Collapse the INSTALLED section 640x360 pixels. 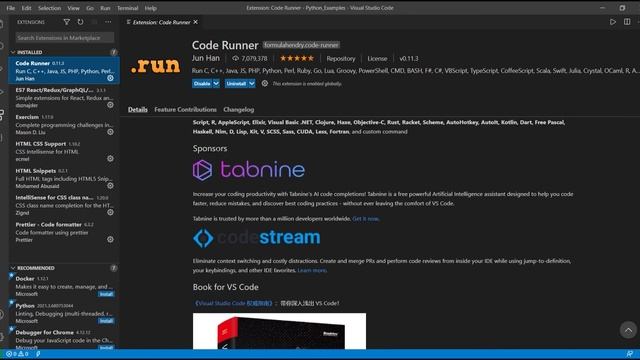(29, 52)
